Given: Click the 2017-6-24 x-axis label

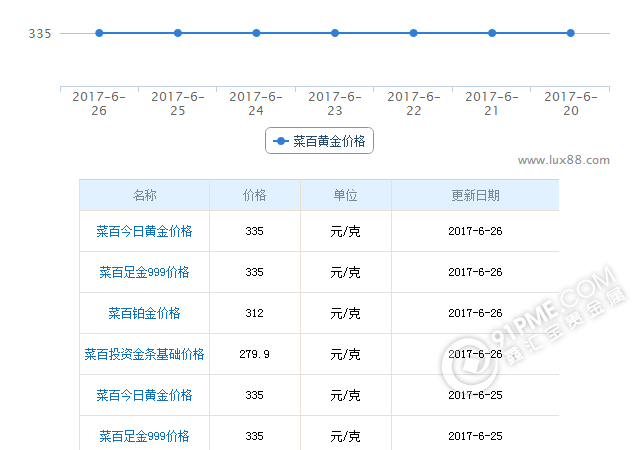Looking at the screenshot, I should (x=256, y=103).
